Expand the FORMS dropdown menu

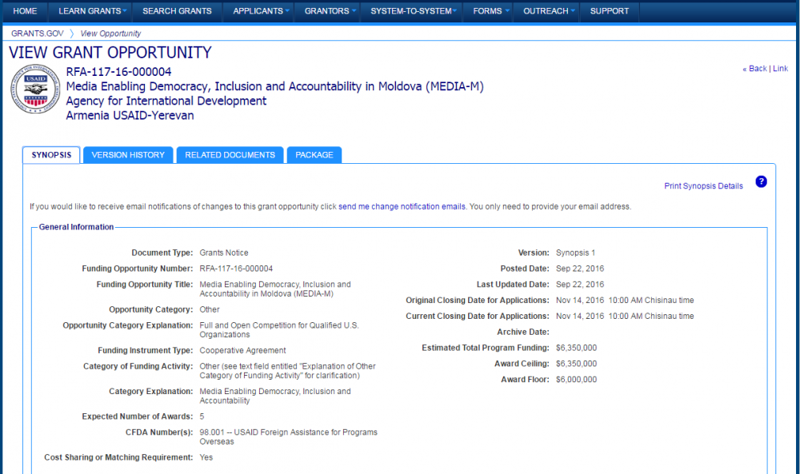pos(490,11)
